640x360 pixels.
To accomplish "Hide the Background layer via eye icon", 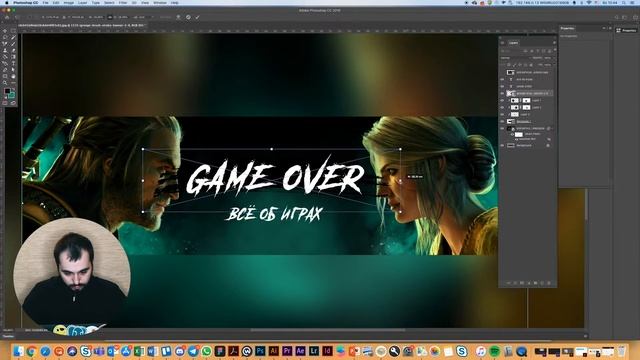I will [502, 145].
